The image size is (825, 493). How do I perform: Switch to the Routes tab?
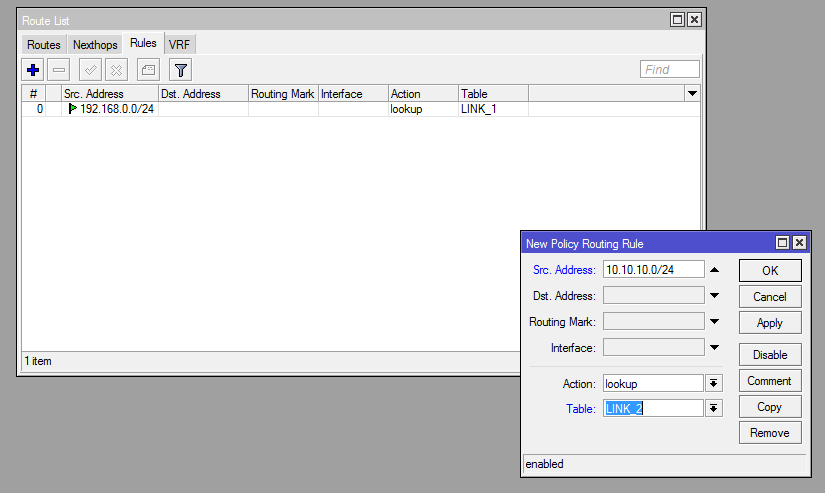pos(44,45)
